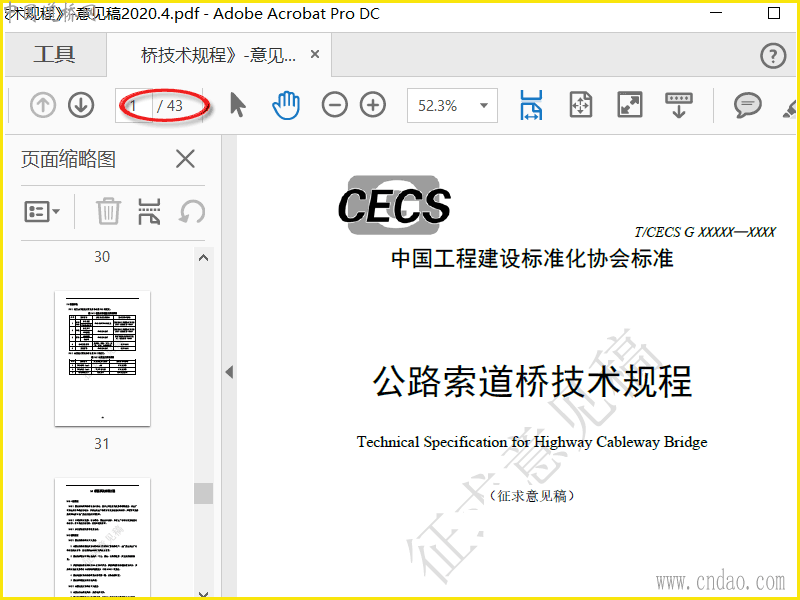Activate the hand pan tool
This screenshot has height=600, width=800.
[286, 105]
